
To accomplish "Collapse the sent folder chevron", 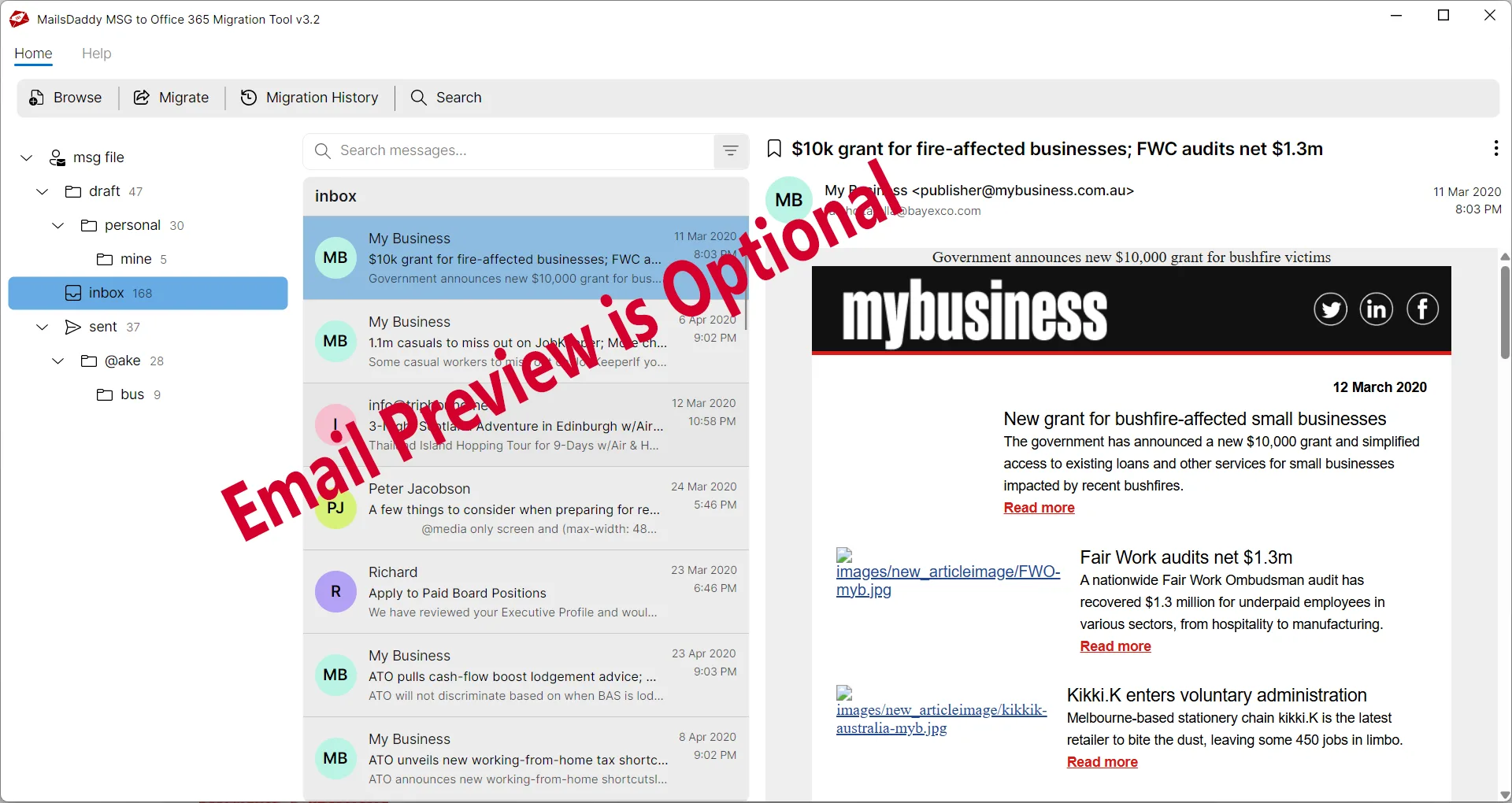I will click(43, 327).
